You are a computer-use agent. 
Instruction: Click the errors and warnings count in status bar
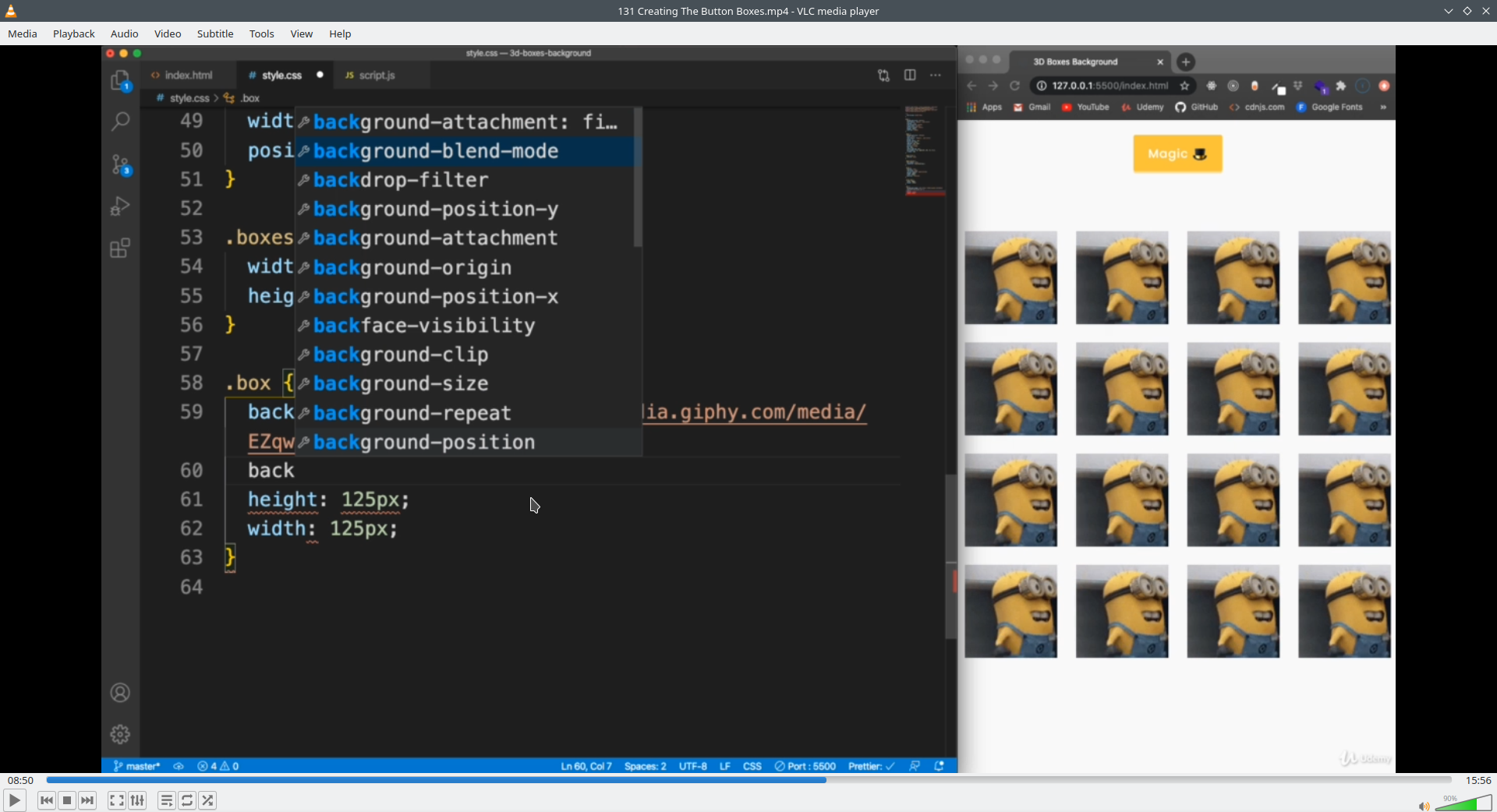click(218, 766)
